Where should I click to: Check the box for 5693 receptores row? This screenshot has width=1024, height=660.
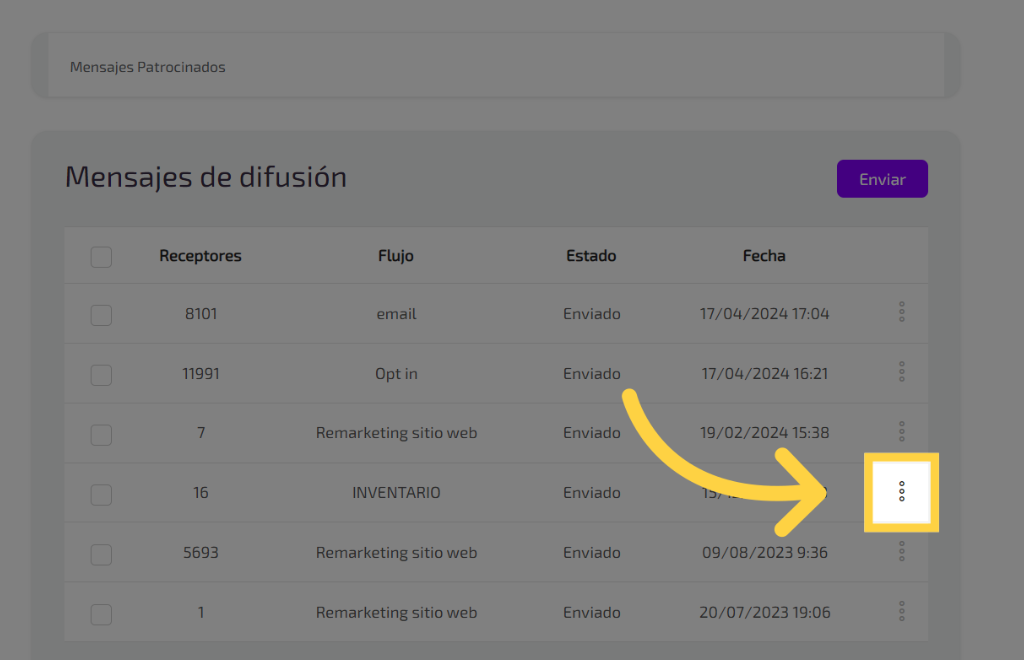tap(101, 554)
